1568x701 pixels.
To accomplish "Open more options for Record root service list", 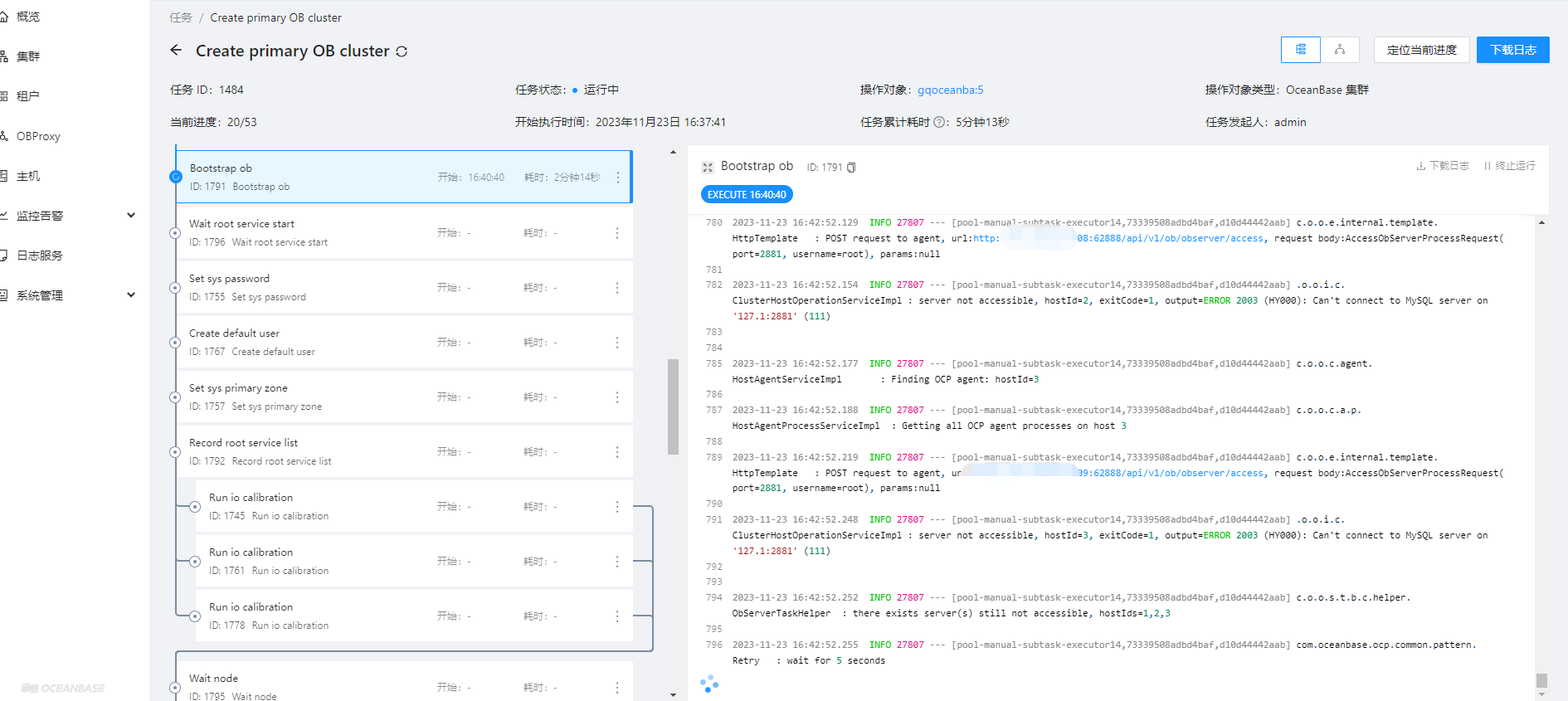I will click(x=617, y=452).
